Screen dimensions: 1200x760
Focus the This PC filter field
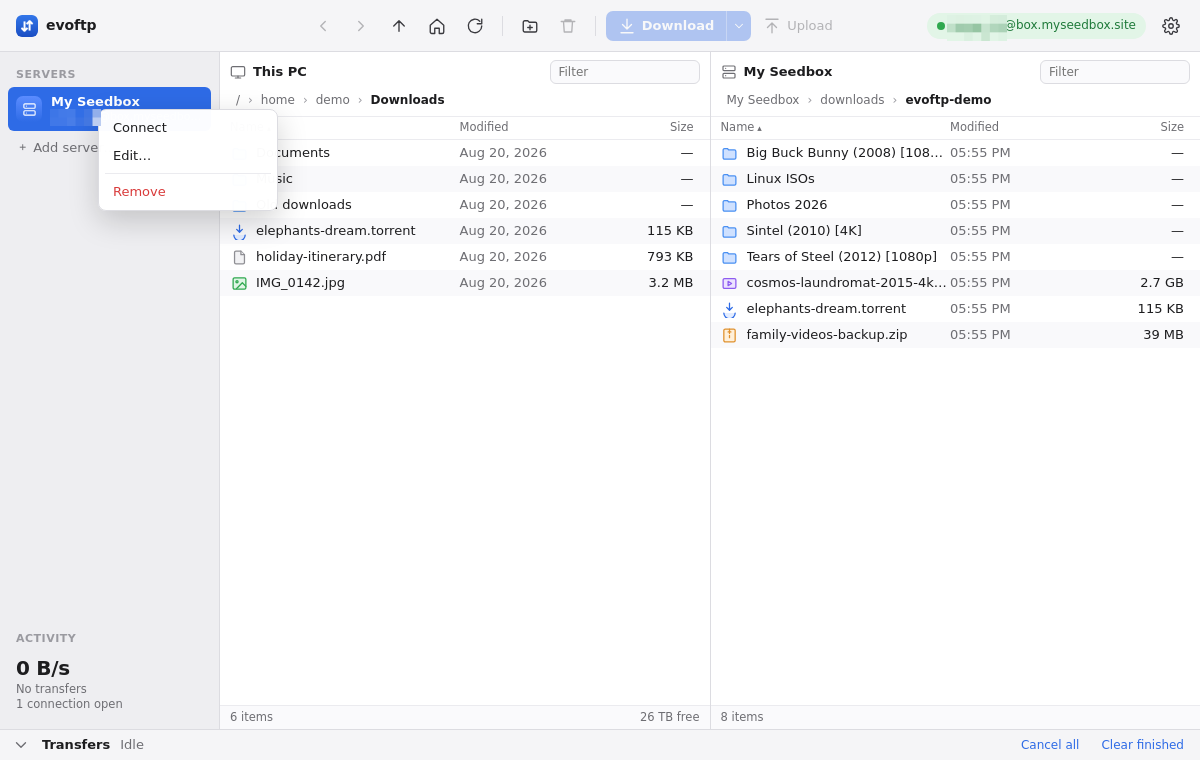(x=624, y=72)
